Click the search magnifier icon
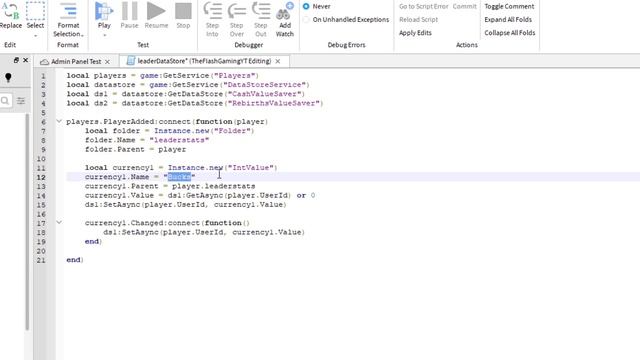Viewport: 640px width, 360px height. (5, 100)
